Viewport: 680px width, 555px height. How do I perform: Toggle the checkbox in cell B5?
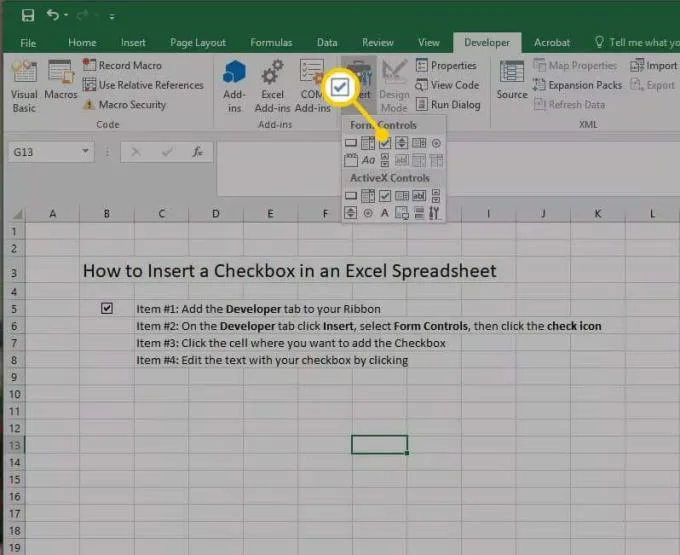pos(107,308)
